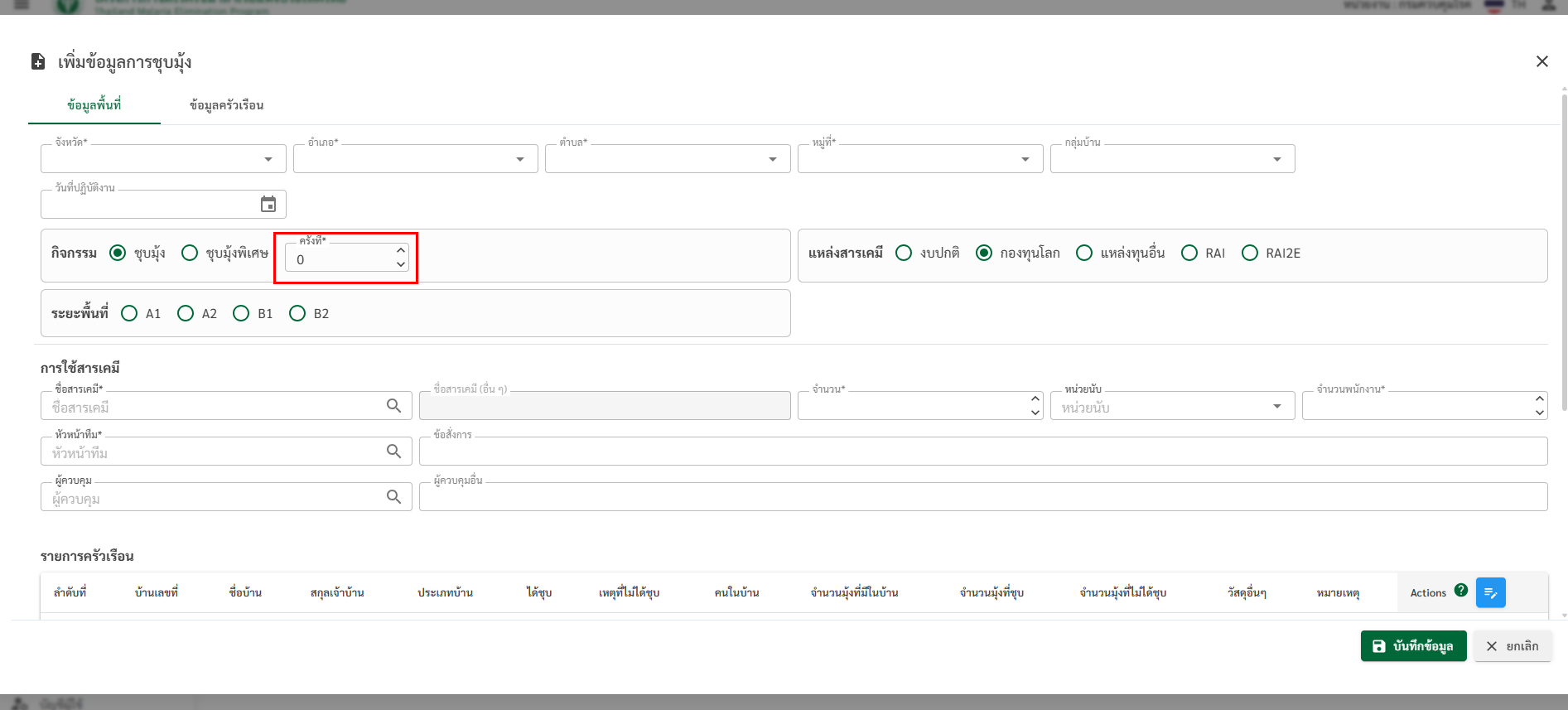Click ยกเลิก cancel button
The height and width of the screenshot is (710, 1568).
click(1513, 646)
